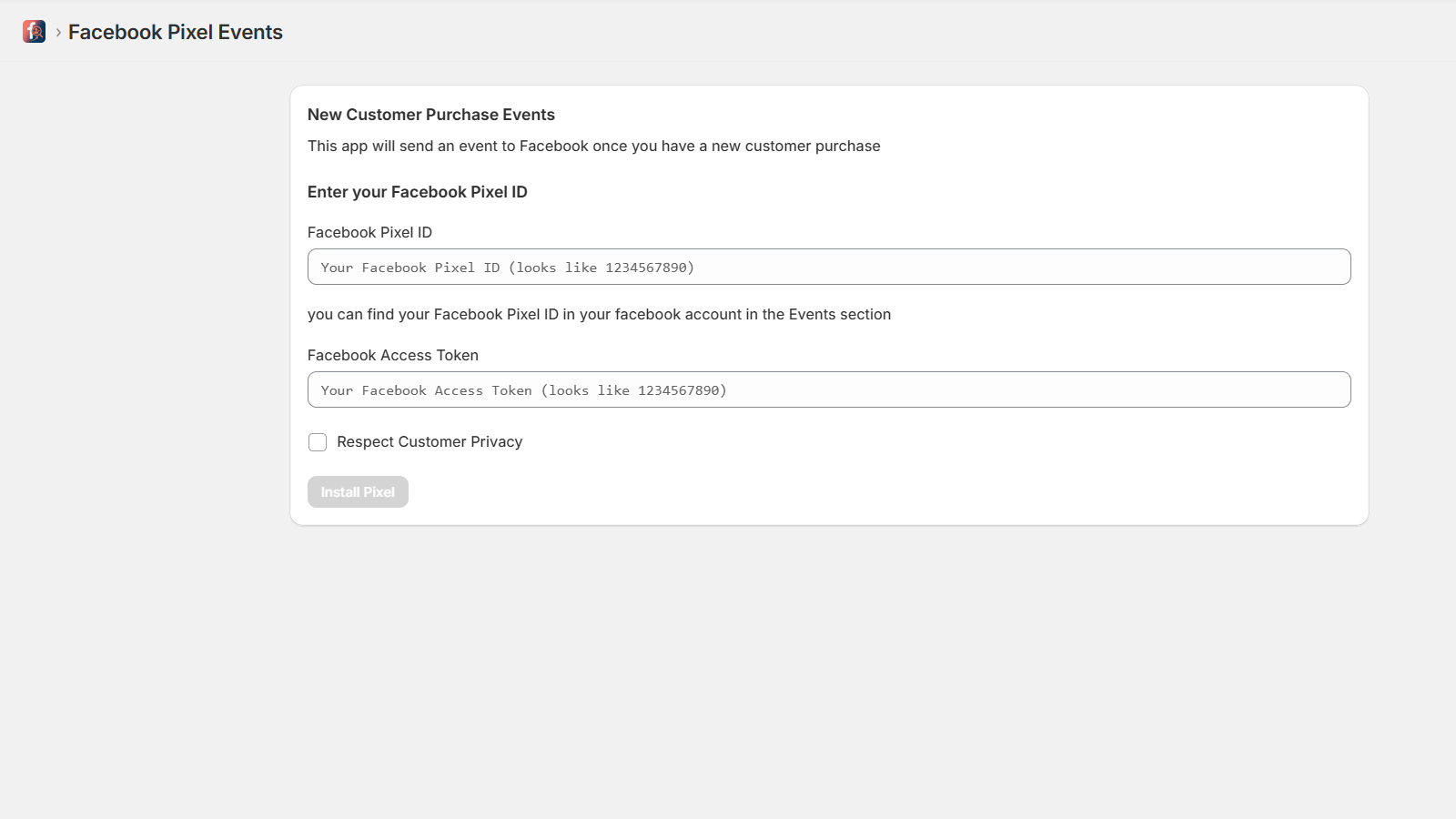Image resolution: width=1456 pixels, height=819 pixels.
Task: Click the Facebook Access Token field
Action: tap(828, 389)
